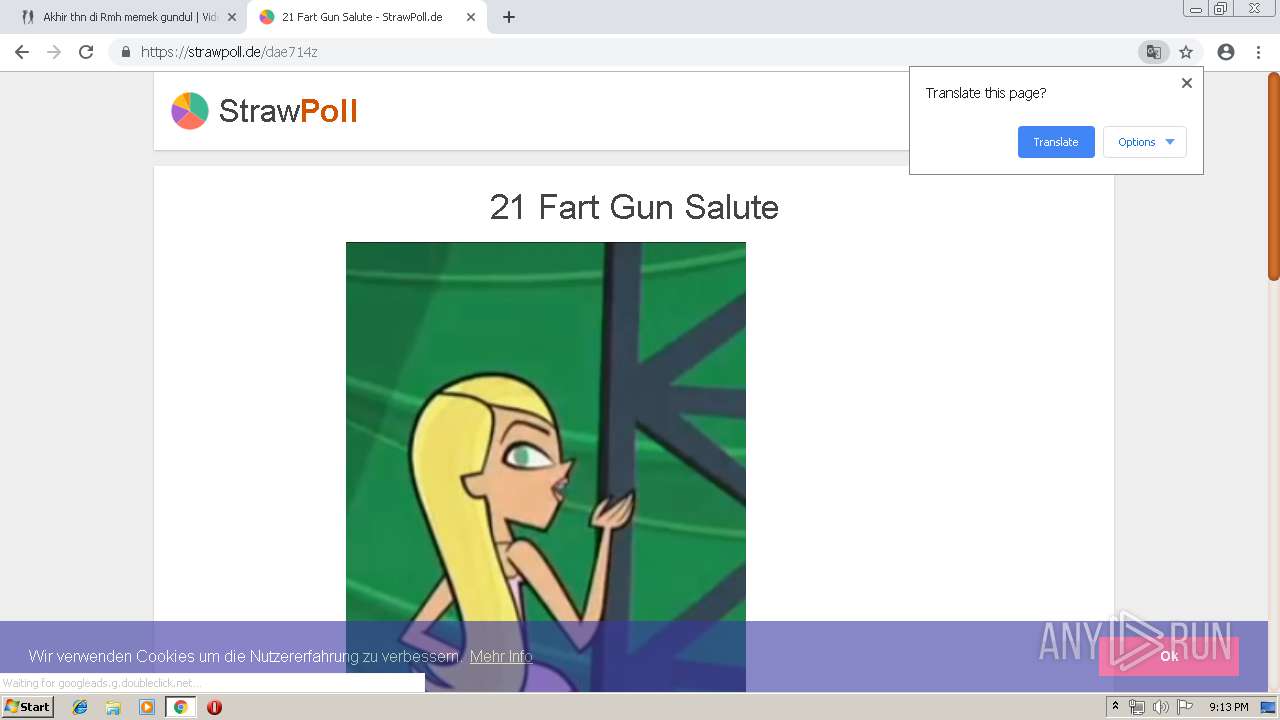Close the '21 Fart Gun Salute' tab
Screen dimensions: 1280x720
pyautogui.click(x=471, y=17)
